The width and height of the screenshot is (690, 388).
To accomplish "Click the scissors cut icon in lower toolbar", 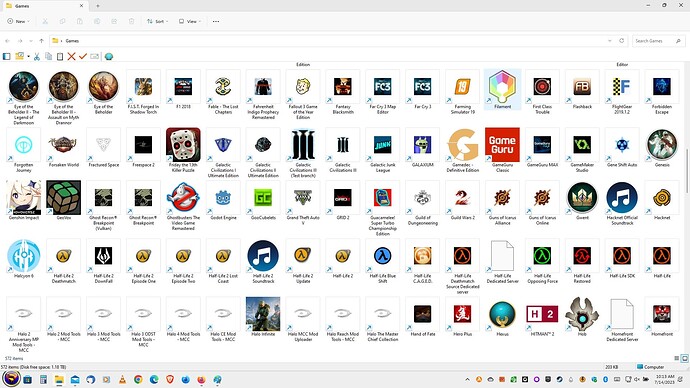I will 37,56.
